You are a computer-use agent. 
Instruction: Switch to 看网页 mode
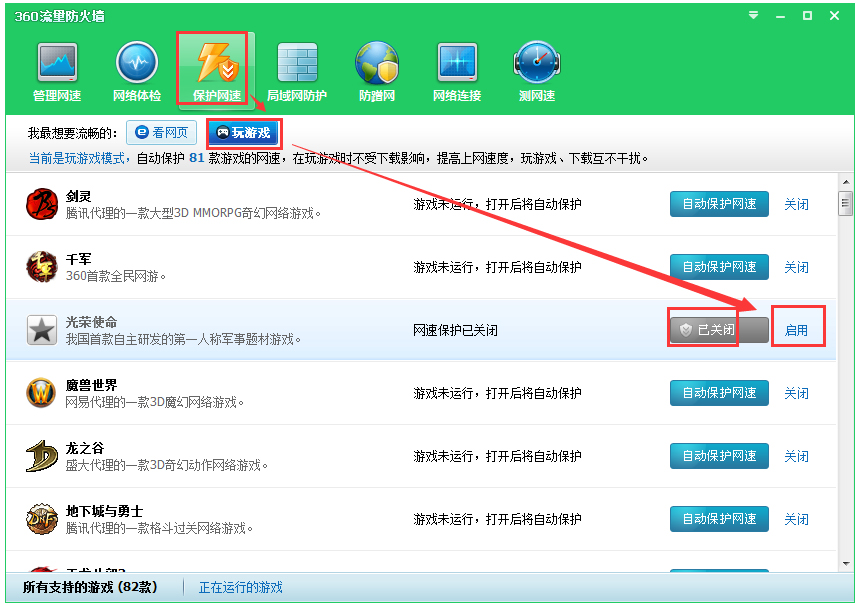pos(162,133)
